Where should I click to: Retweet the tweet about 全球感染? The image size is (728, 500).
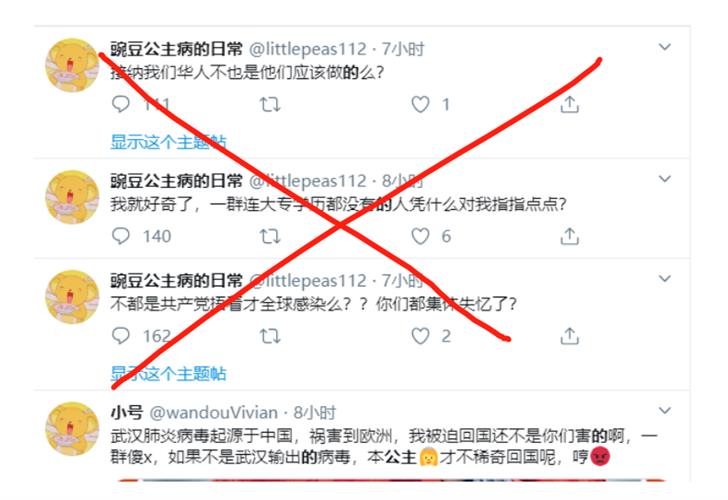(x=270, y=336)
